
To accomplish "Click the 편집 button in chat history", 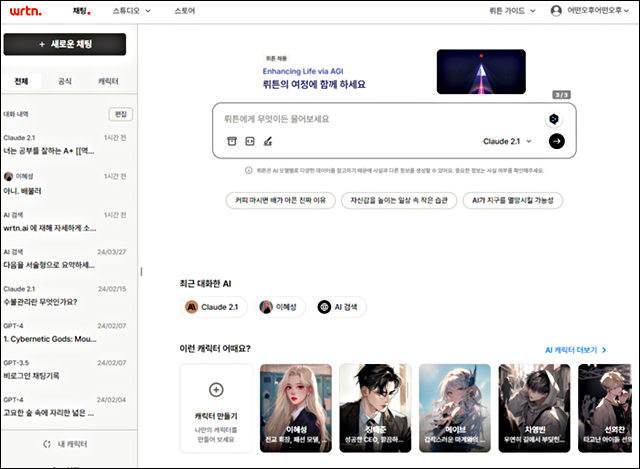I will pos(121,114).
